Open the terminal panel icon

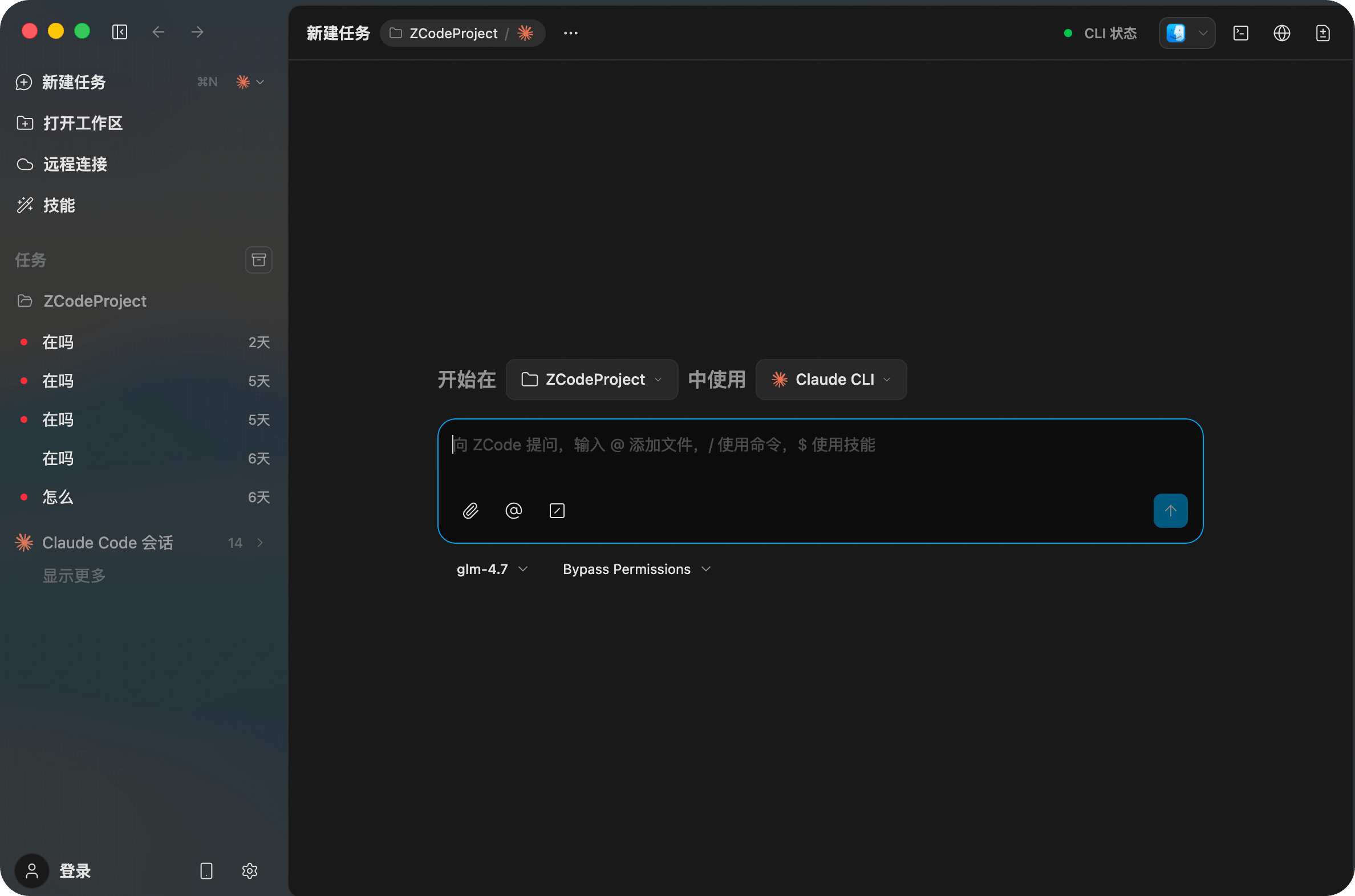coord(1240,33)
